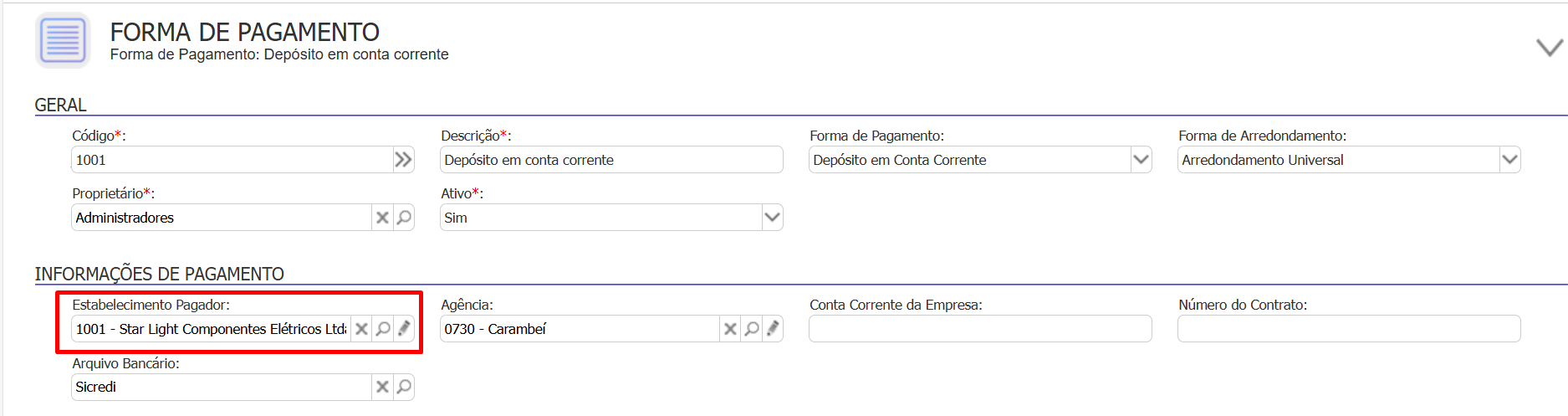Search for an Estabelecimento Pagador

point(383,329)
